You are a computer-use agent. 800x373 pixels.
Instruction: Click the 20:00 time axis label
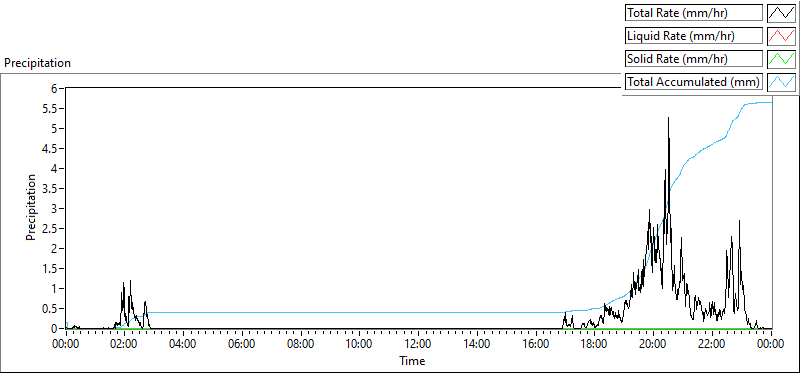(x=653, y=343)
